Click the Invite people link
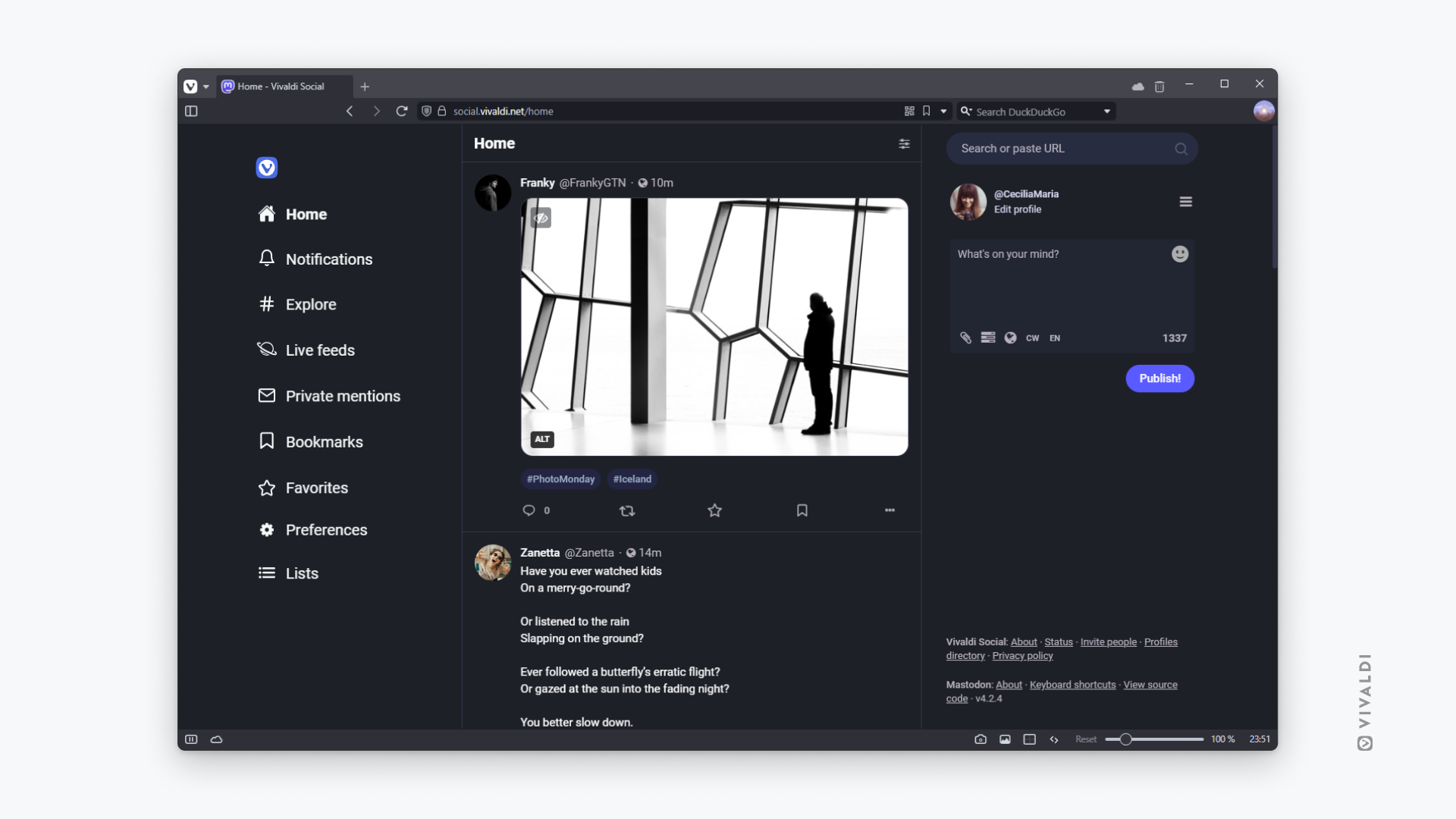Viewport: 1456px width, 819px height. (x=1108, y=641)
